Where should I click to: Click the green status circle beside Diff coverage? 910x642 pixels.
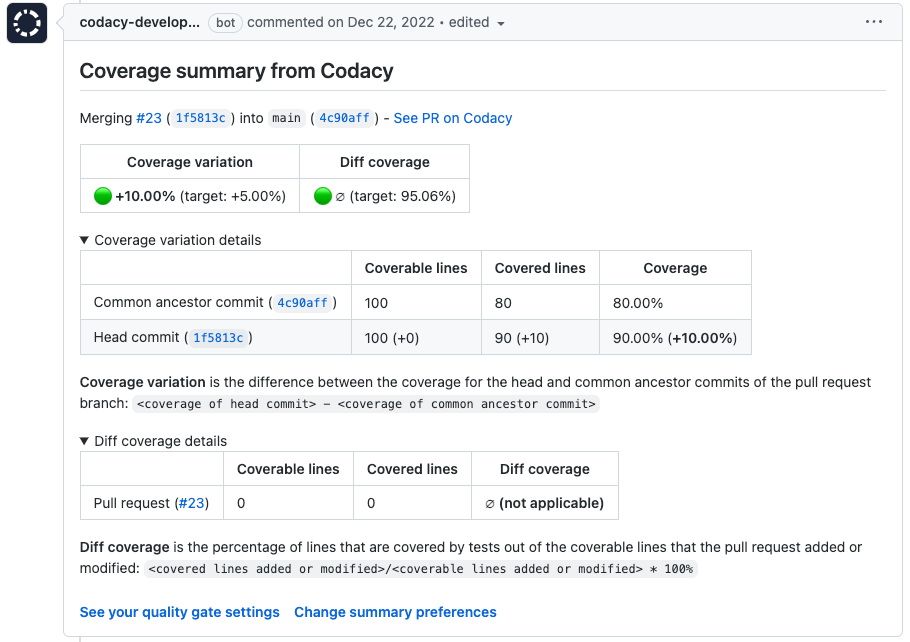[321, 195]
